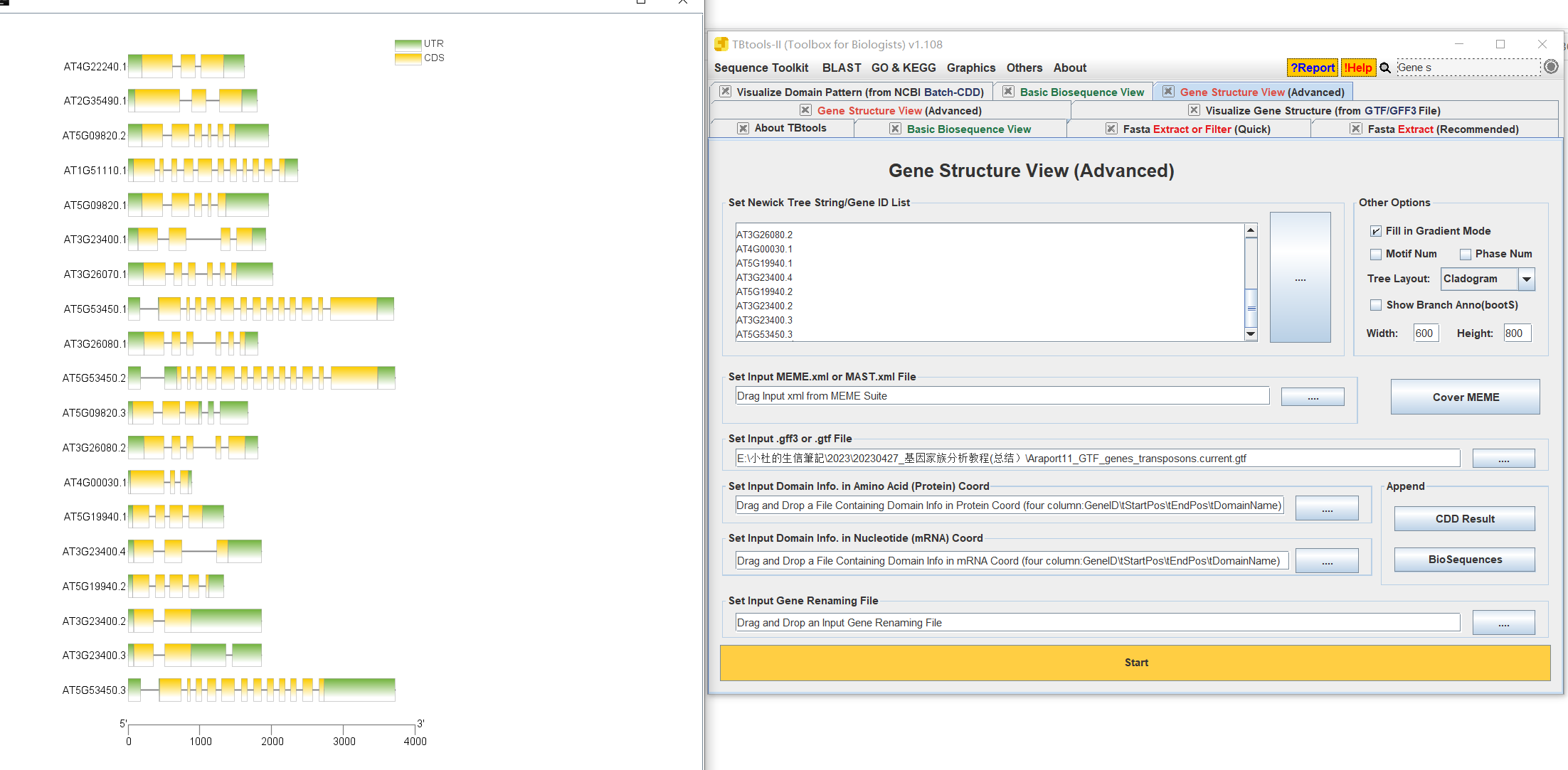Enable Show Branch Anno(bootS) checkbox
This screenshot has height=770, width=1568.
coord(1376,305)
